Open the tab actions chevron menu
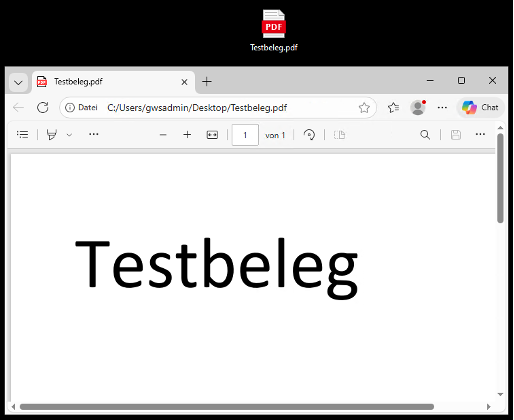The width and height of the screenshot is (514, 420). point(18,82)
